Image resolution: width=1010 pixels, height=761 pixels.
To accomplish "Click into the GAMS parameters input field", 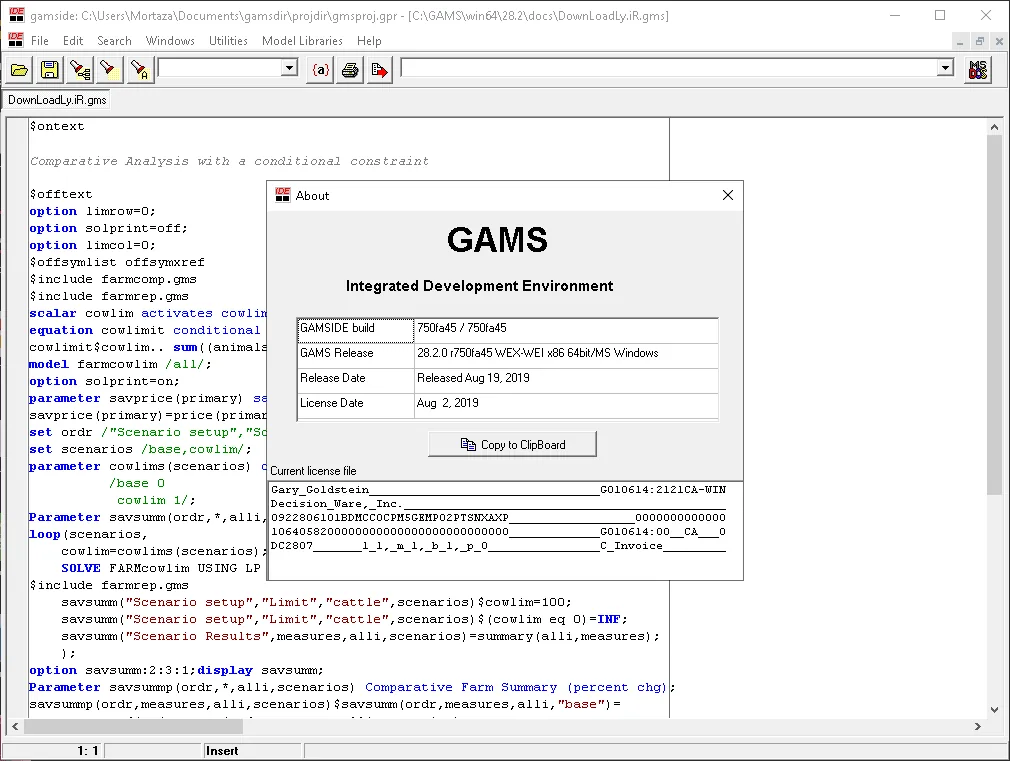I will [x=669, y=68].
